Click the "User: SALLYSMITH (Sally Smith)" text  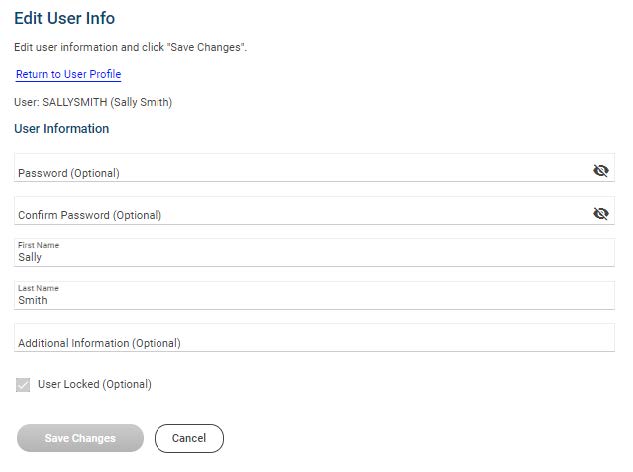point(99,102)
